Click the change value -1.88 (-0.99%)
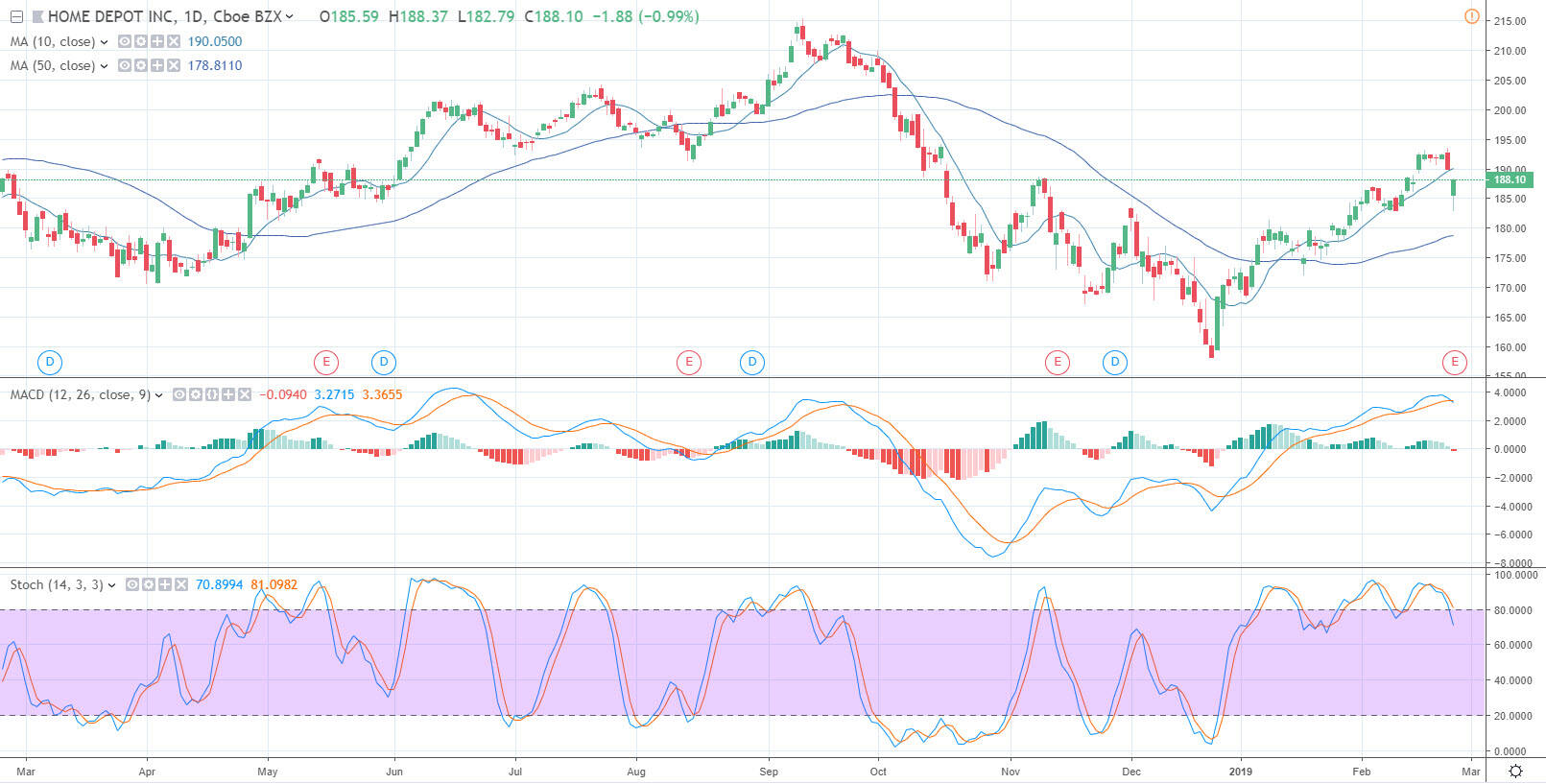This screenshot has height=784, width=1546. 644,16
